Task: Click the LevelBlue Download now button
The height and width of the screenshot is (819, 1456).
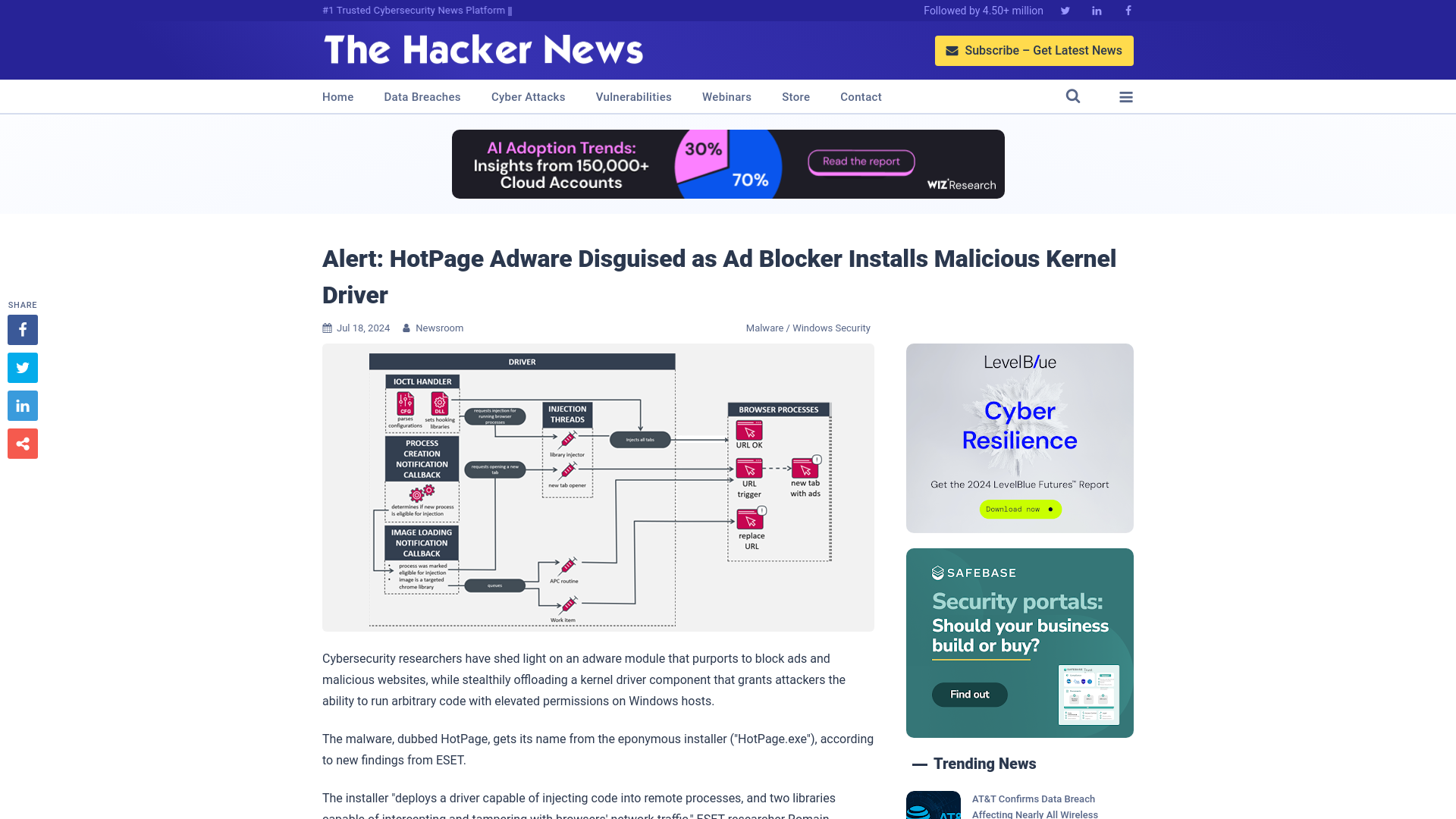Action: [1019, 509]
